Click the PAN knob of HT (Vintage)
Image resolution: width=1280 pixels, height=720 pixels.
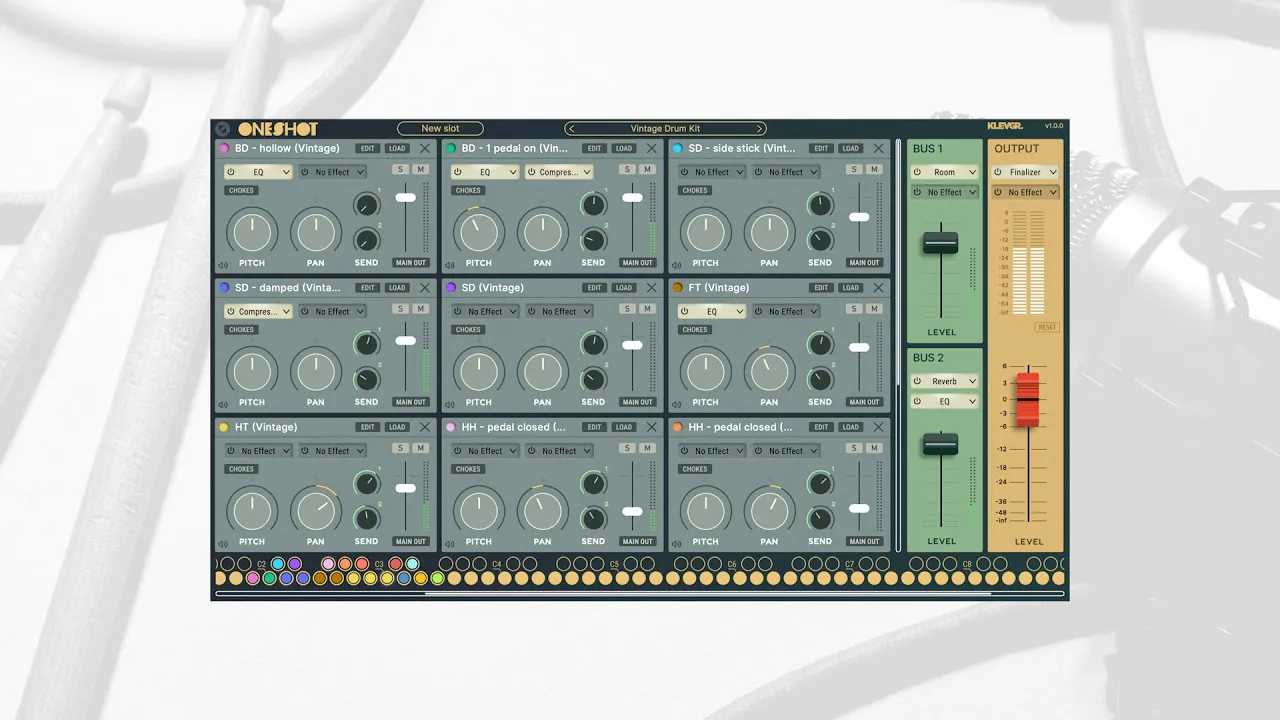[316, 510]
